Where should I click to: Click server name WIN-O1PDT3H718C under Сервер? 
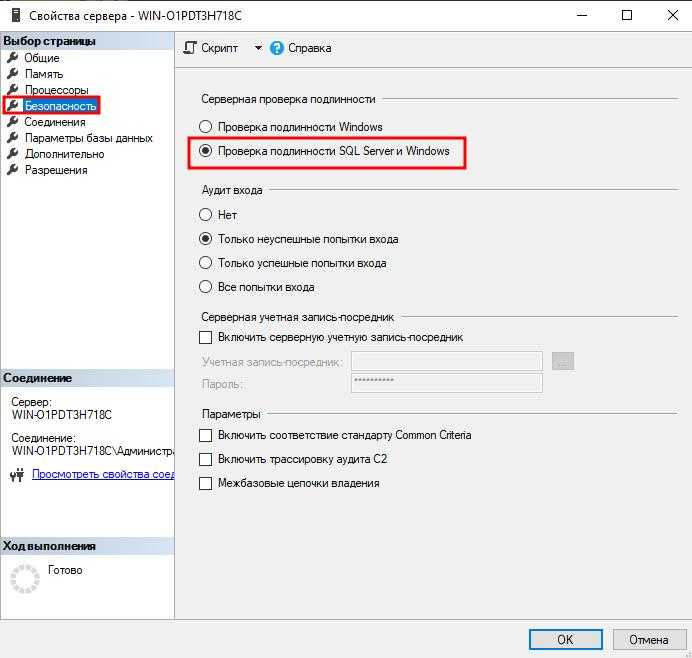[x=62, y=415]
